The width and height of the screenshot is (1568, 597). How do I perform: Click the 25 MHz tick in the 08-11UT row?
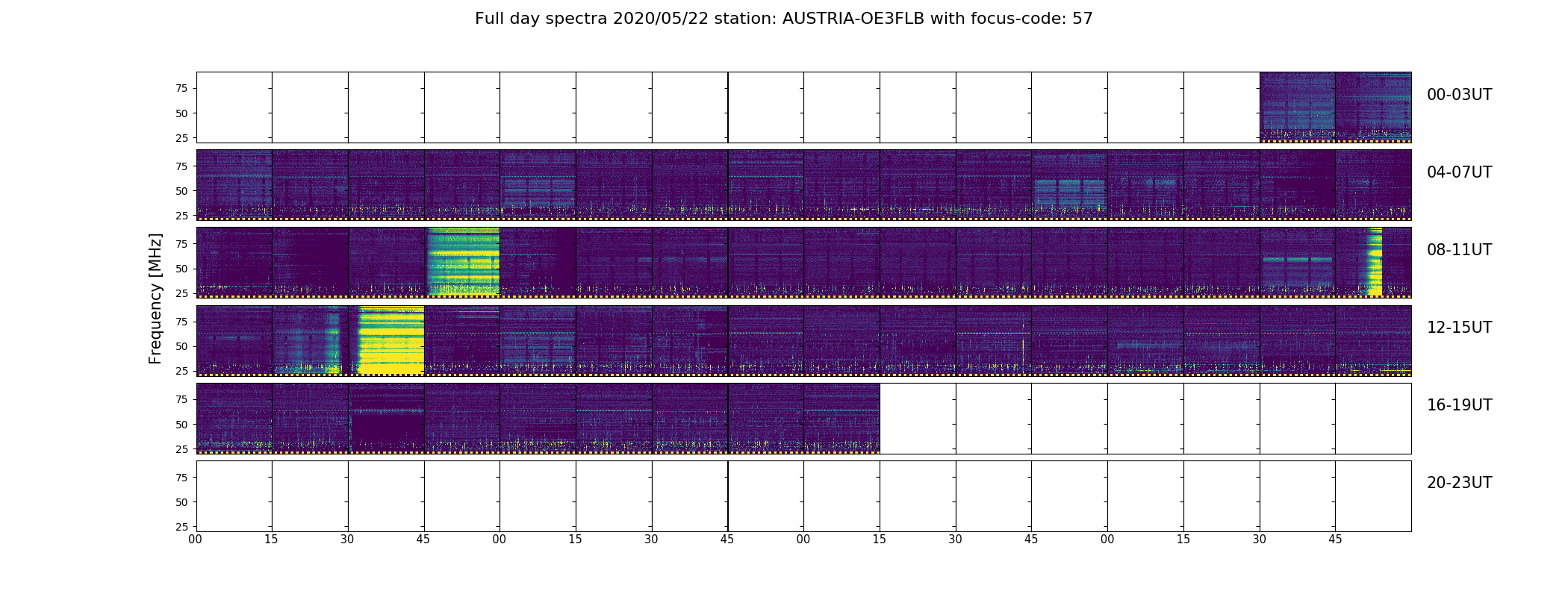coord(181,293)
